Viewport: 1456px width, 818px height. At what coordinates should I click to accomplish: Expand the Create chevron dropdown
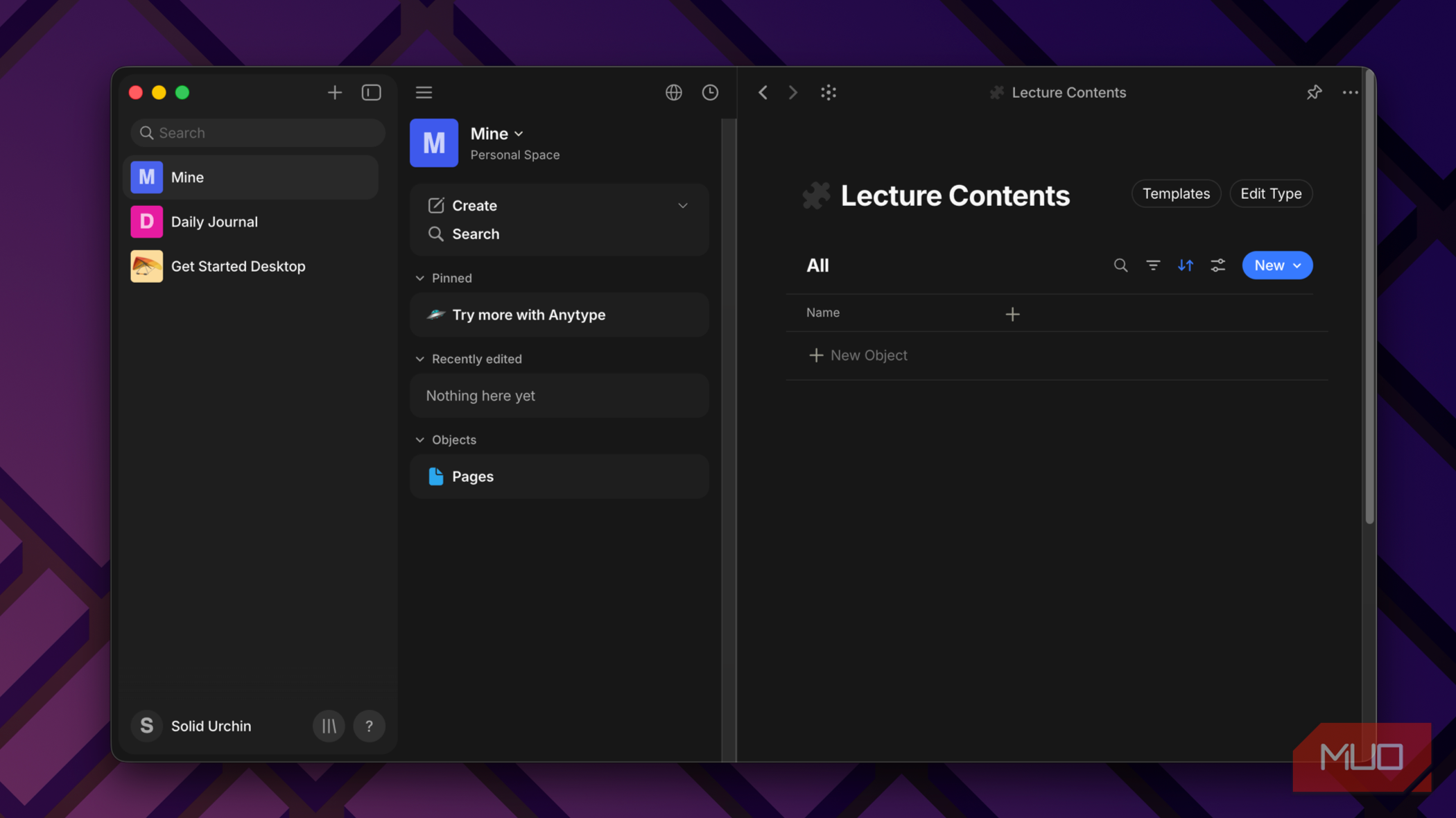coord(683,206)
